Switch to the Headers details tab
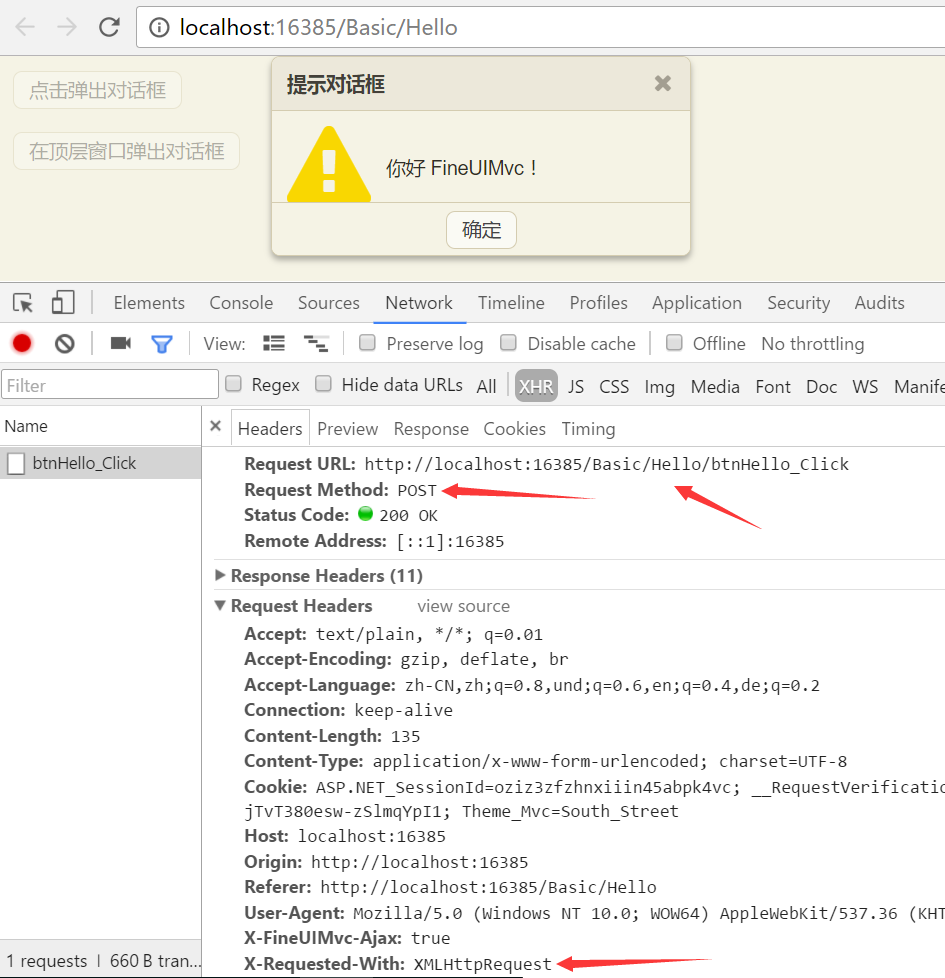The width and height of the screenshot is (945, 978). coord(270,428)
